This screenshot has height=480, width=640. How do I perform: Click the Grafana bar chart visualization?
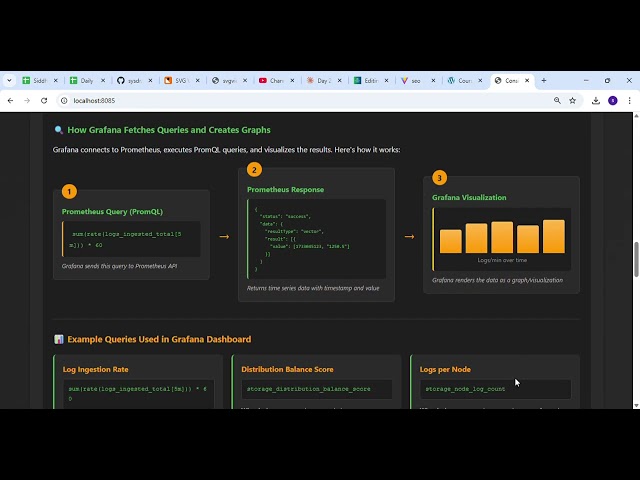(502, 238)
